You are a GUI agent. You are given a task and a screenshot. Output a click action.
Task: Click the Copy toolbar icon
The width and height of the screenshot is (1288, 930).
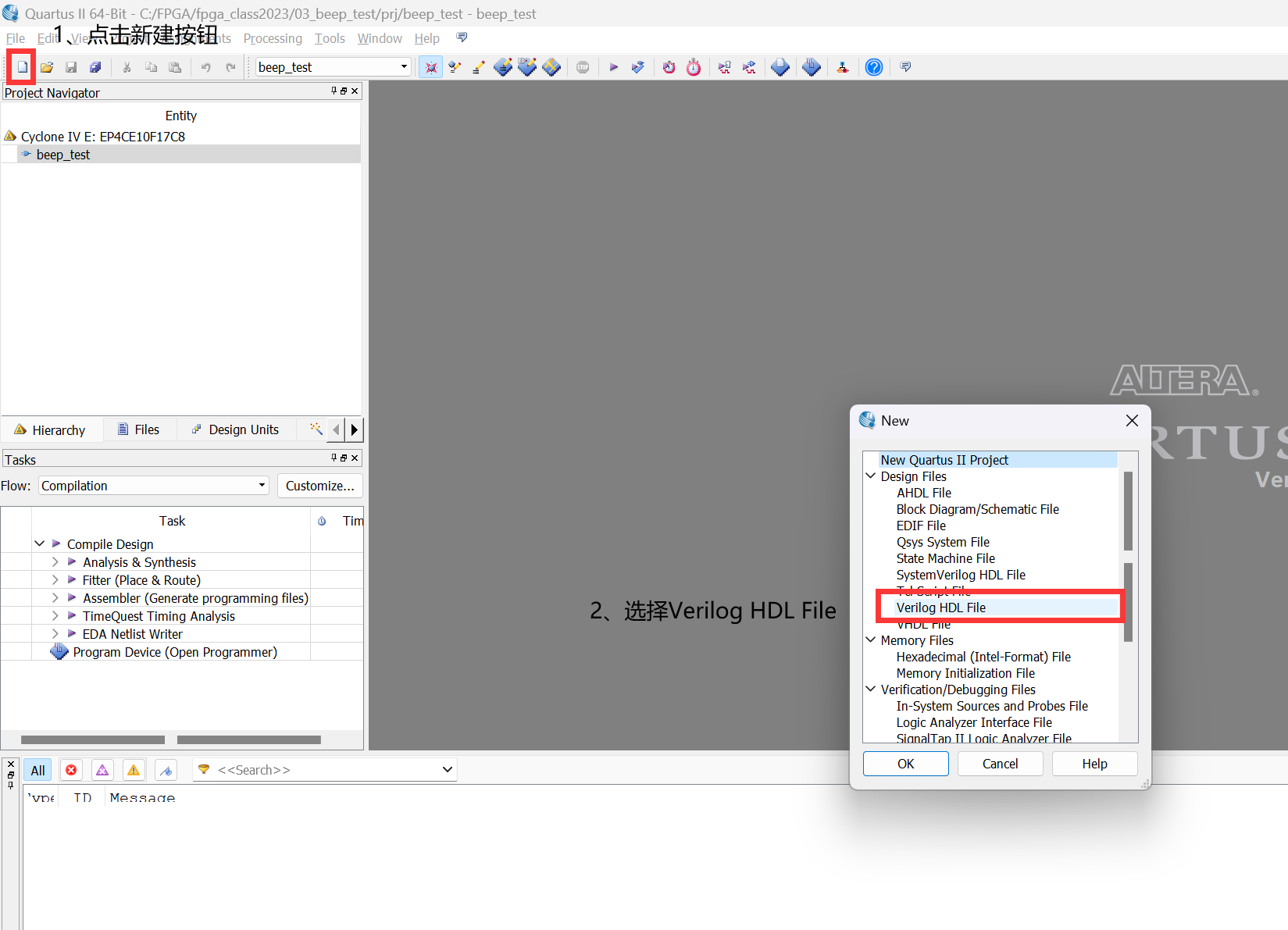coord(151,67)
